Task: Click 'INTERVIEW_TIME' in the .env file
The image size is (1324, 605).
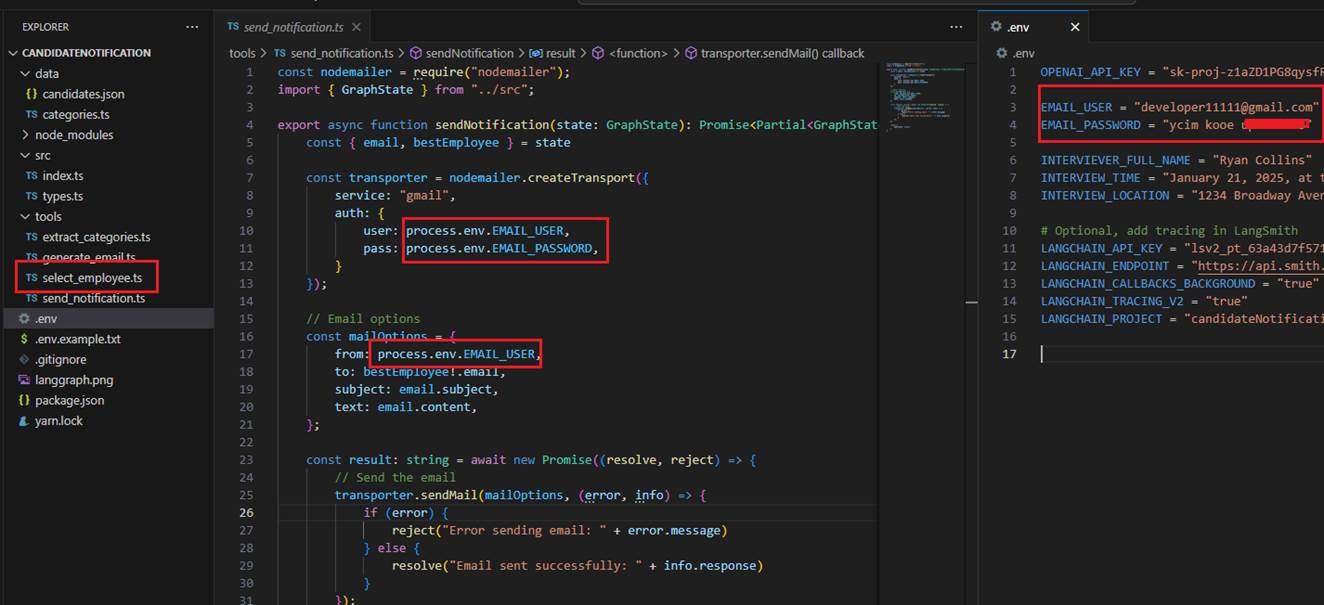Action: (x=1090, y=178)
